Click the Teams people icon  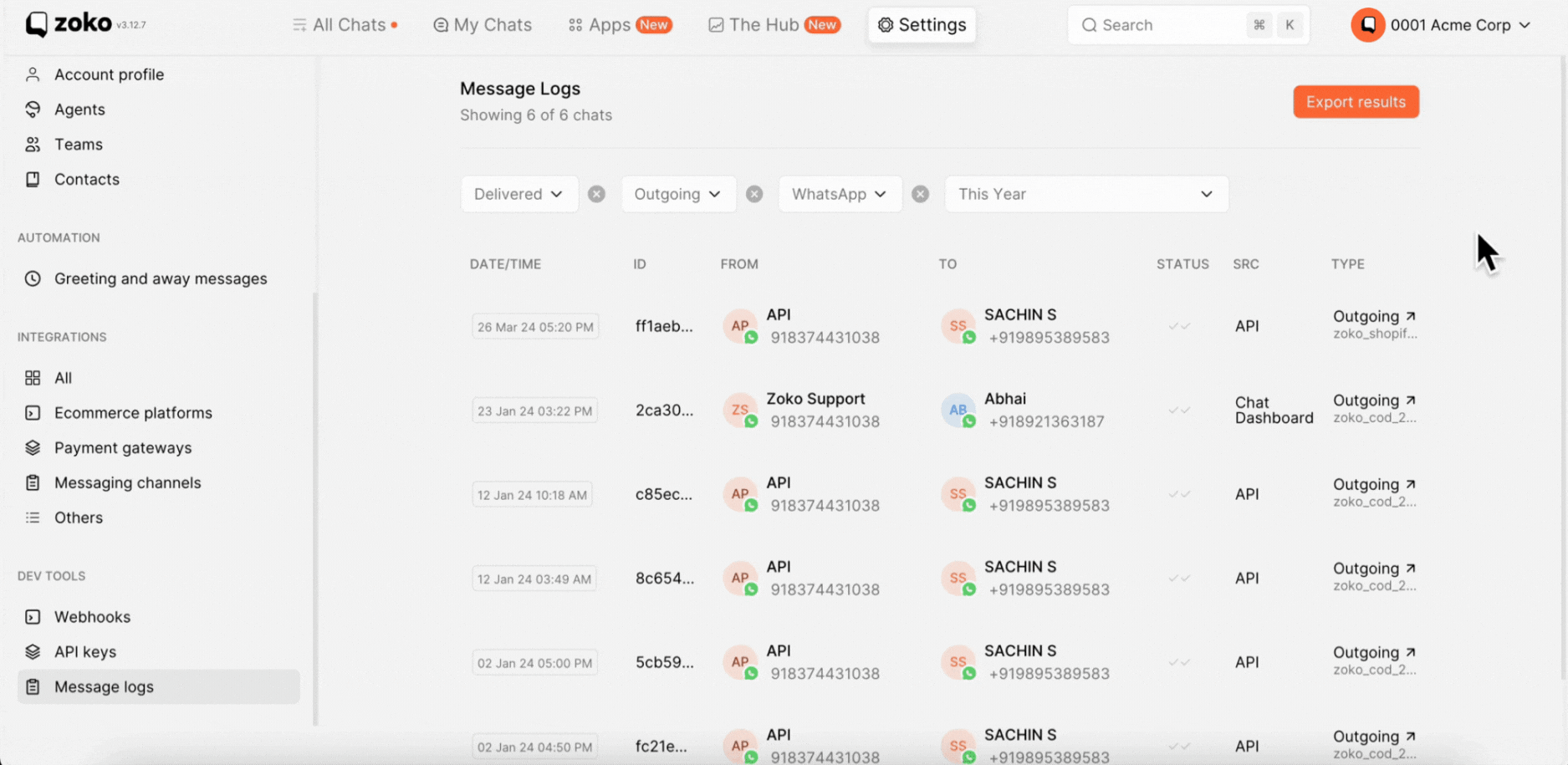pyautogui.click(x=33, y=145)
